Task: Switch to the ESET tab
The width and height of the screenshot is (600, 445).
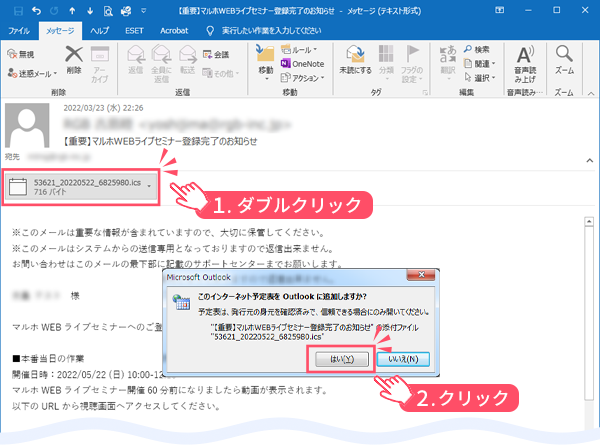Action: tap(134, 31)
